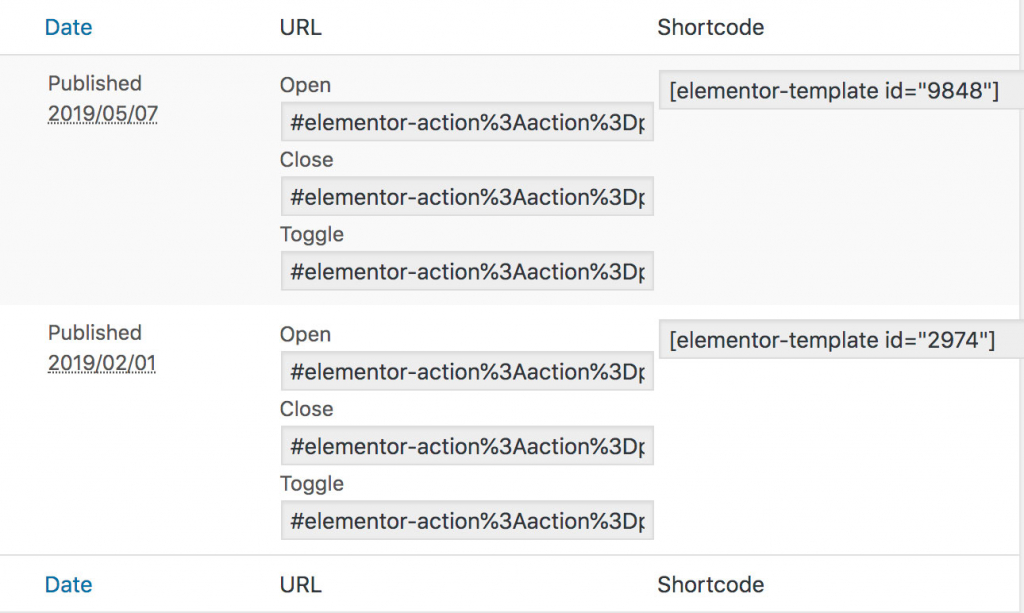This screenshot has height=613, width=1024.
Task: Click the top Shortcode column header
Action: [x=711, y=27]
